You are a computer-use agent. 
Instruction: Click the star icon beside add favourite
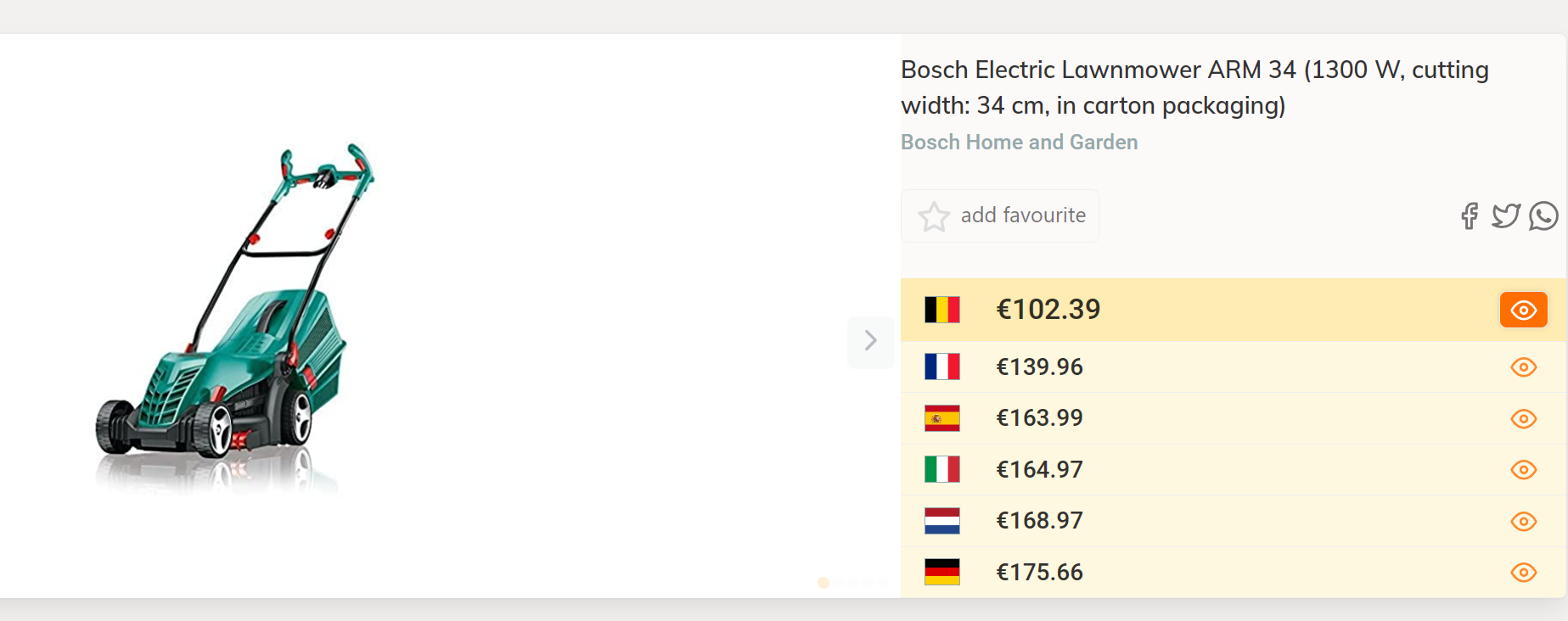coord(934,216)
